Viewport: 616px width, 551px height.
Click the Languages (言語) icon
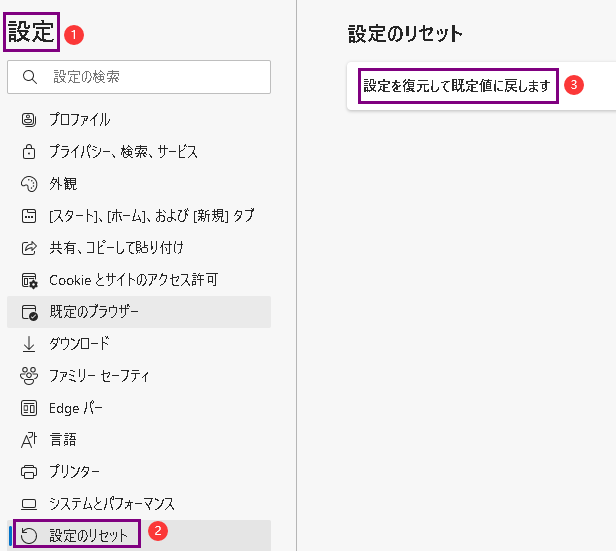tap(29, 439)
